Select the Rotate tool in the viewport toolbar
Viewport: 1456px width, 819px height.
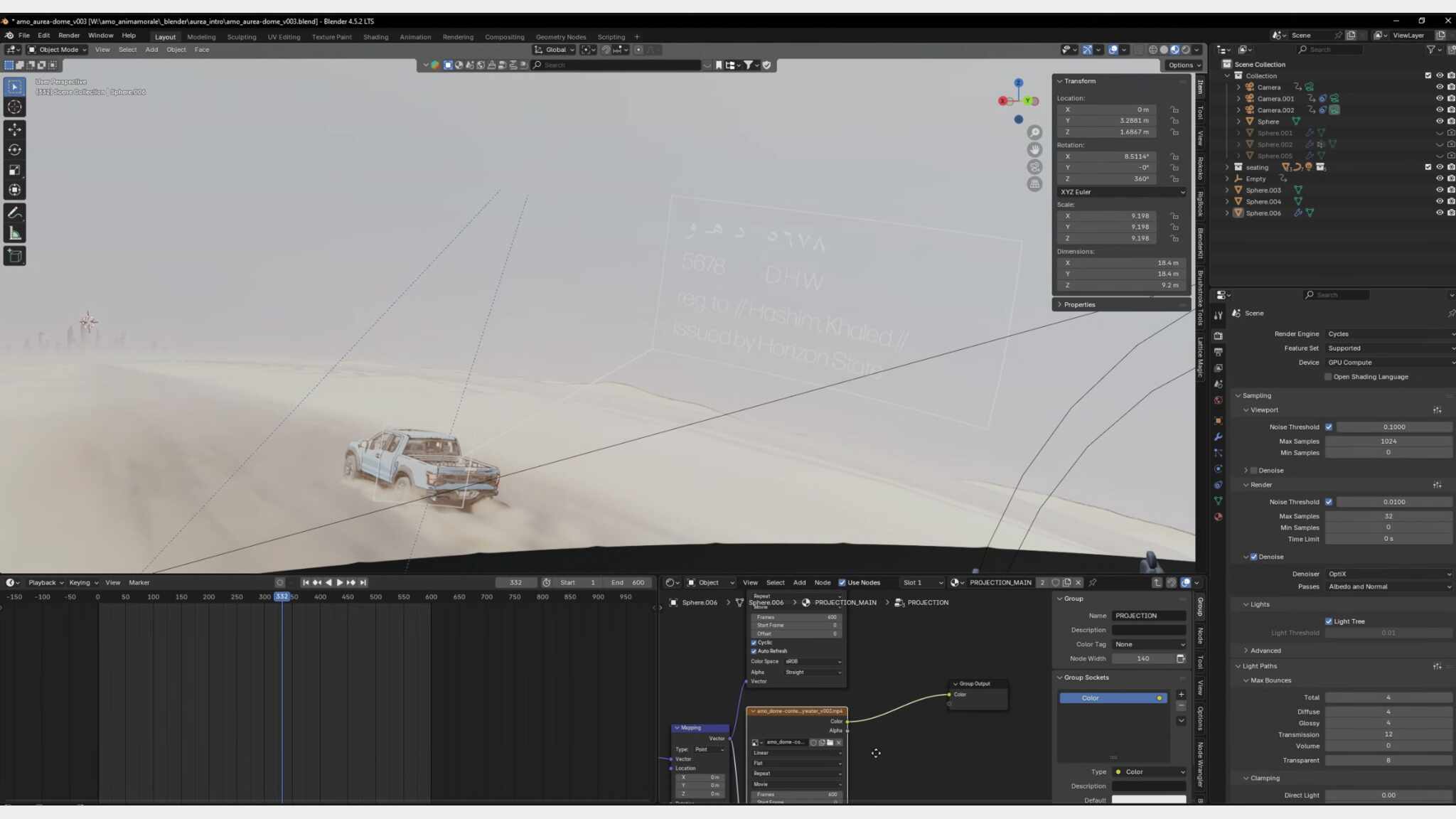[x=14, y=150]
